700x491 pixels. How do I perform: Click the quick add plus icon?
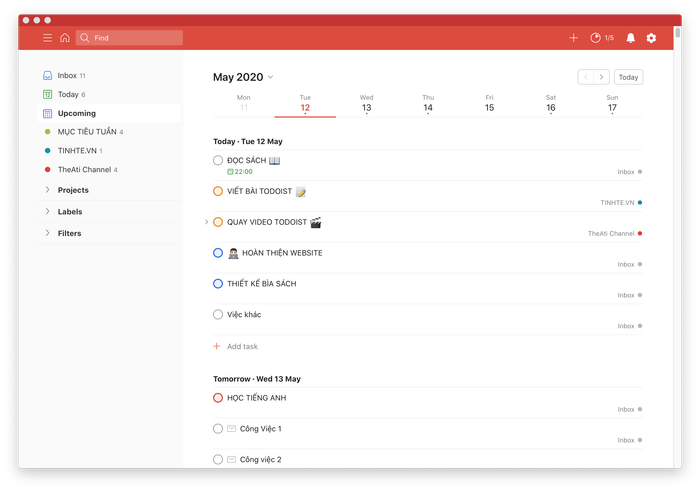574,38
